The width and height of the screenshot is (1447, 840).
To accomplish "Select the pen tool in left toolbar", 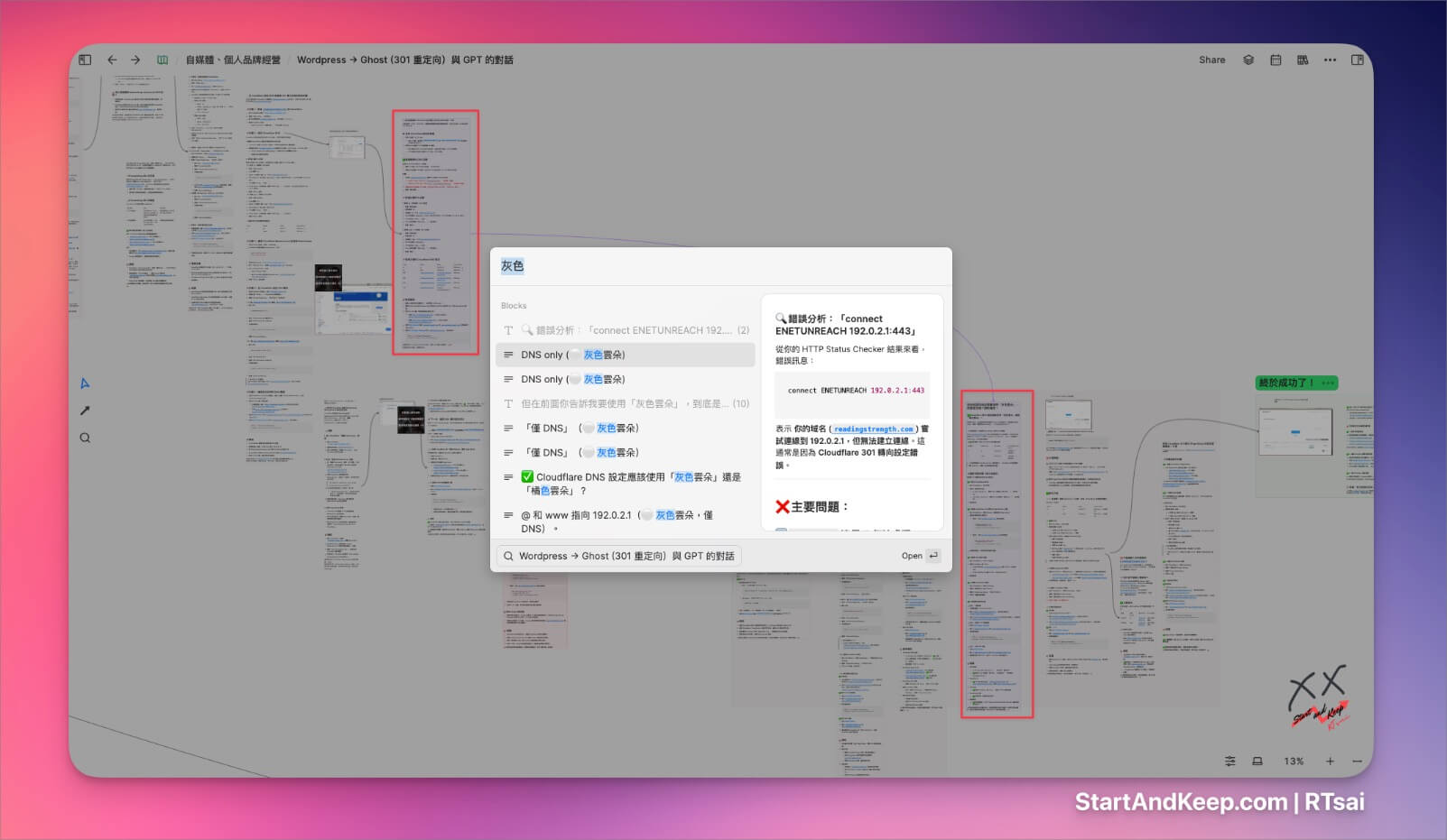I will (84, 410).
